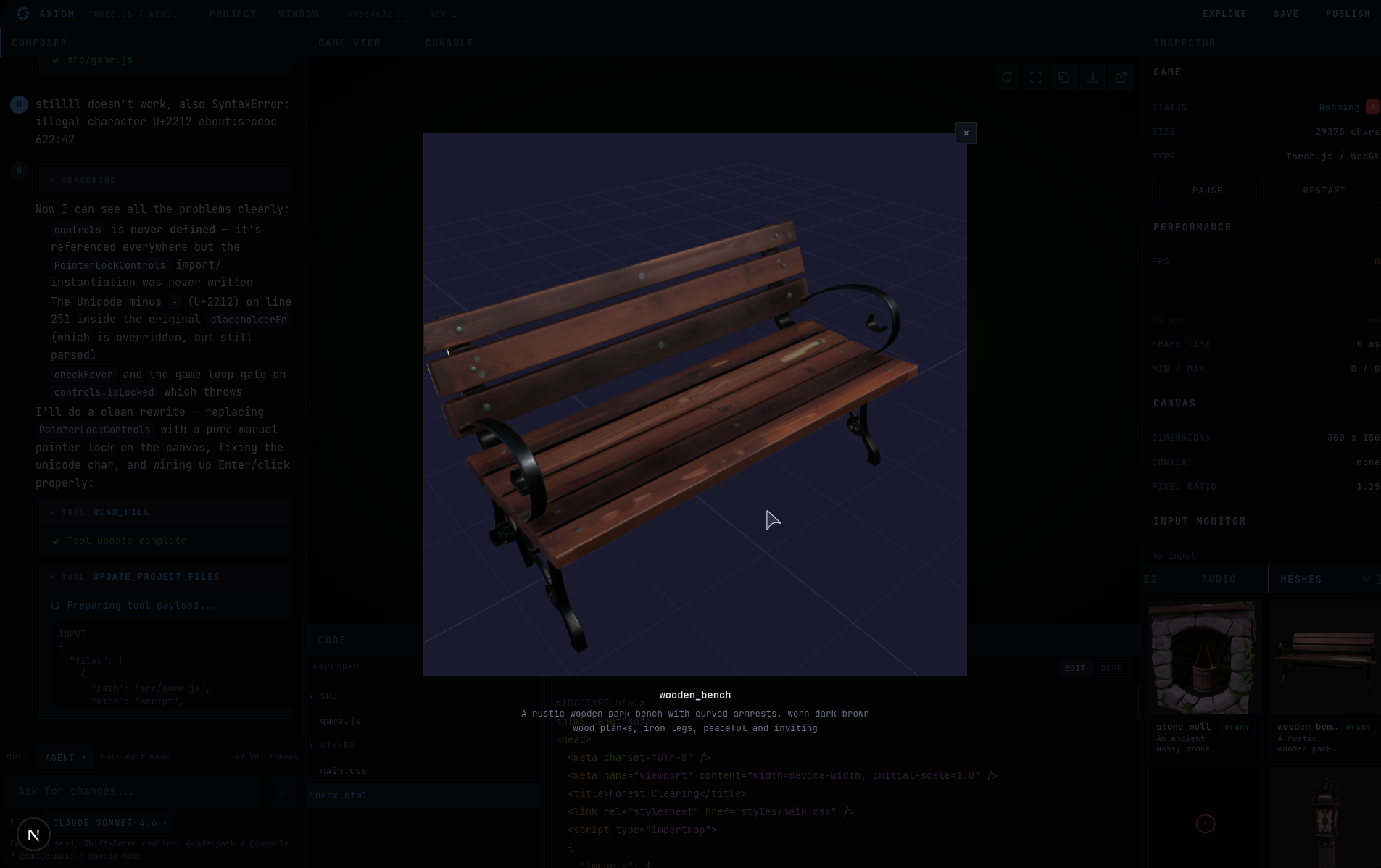Select the Audio assets tab
This screenshot has height=868, width=1381.
1219,580
